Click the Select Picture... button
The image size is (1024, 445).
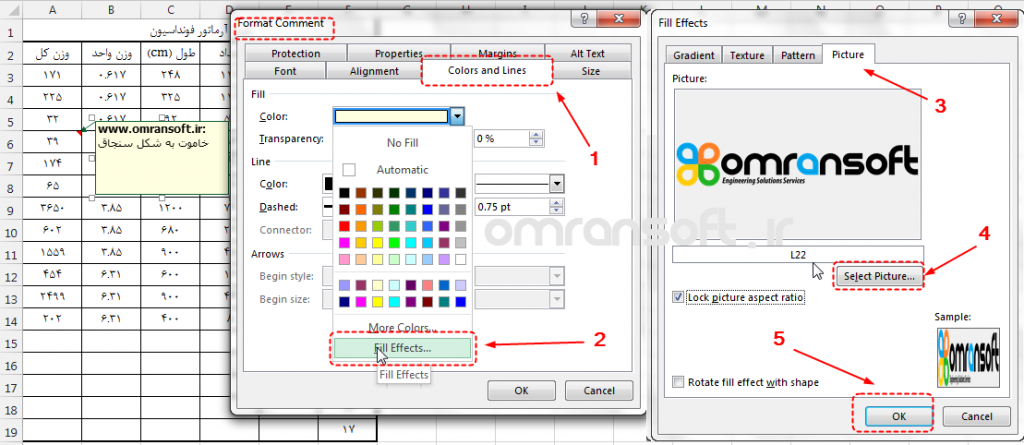[x=878, y=276]
